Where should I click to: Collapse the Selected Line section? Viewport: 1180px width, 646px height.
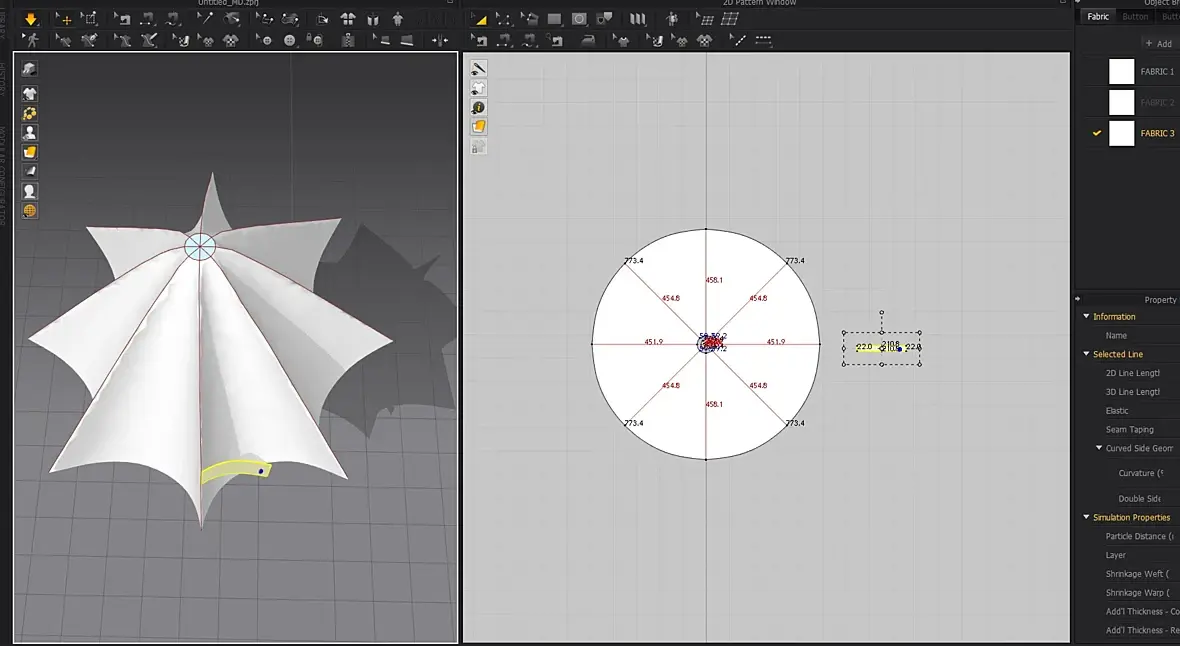[x=1087, y=354]
